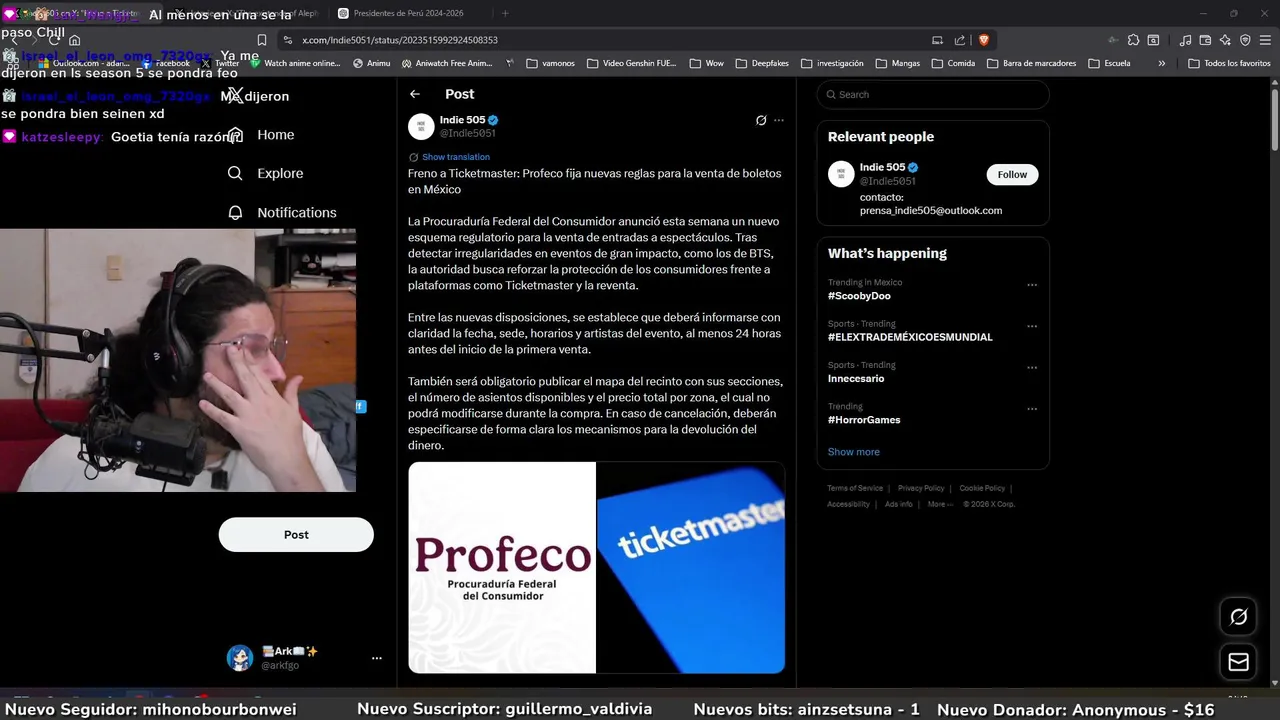
Task: Click the browser address bar URL
Action: (x=400, y=40)
